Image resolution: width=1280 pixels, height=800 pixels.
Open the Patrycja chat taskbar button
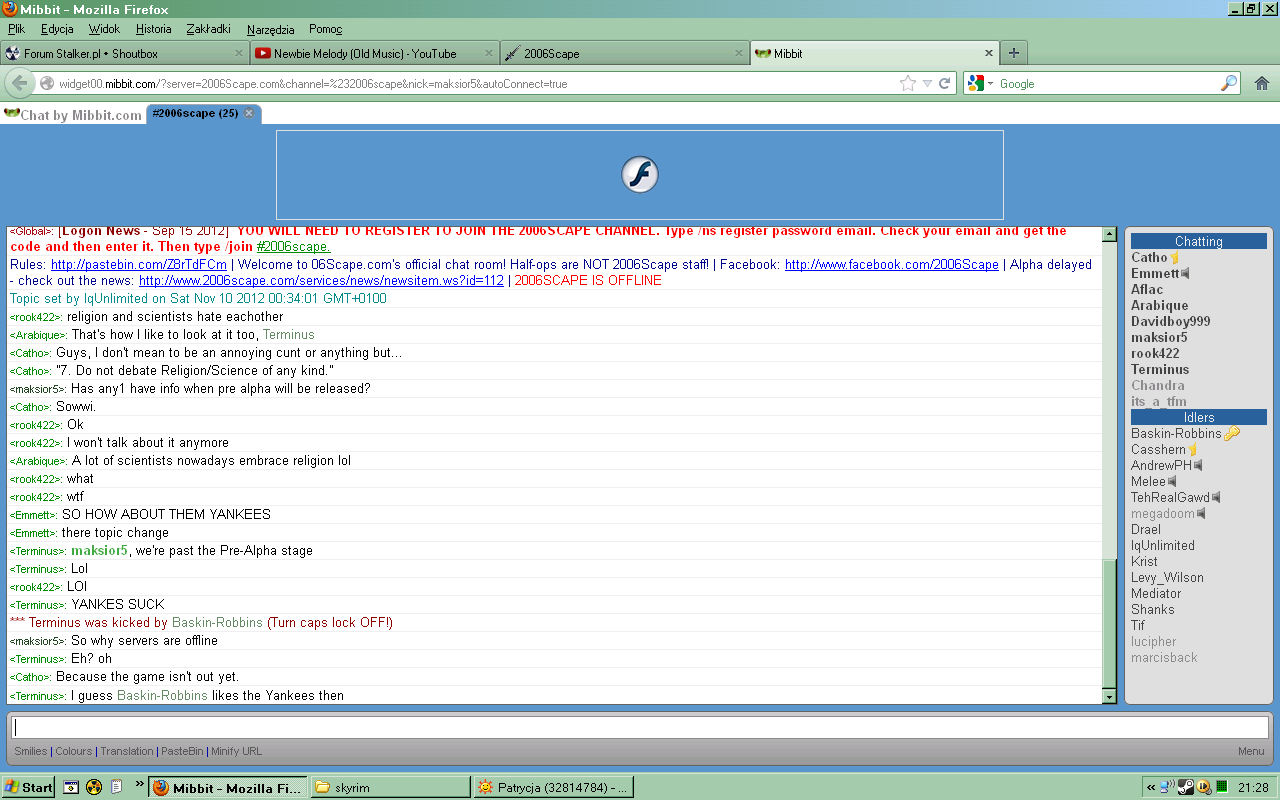(x=553, y=787)
